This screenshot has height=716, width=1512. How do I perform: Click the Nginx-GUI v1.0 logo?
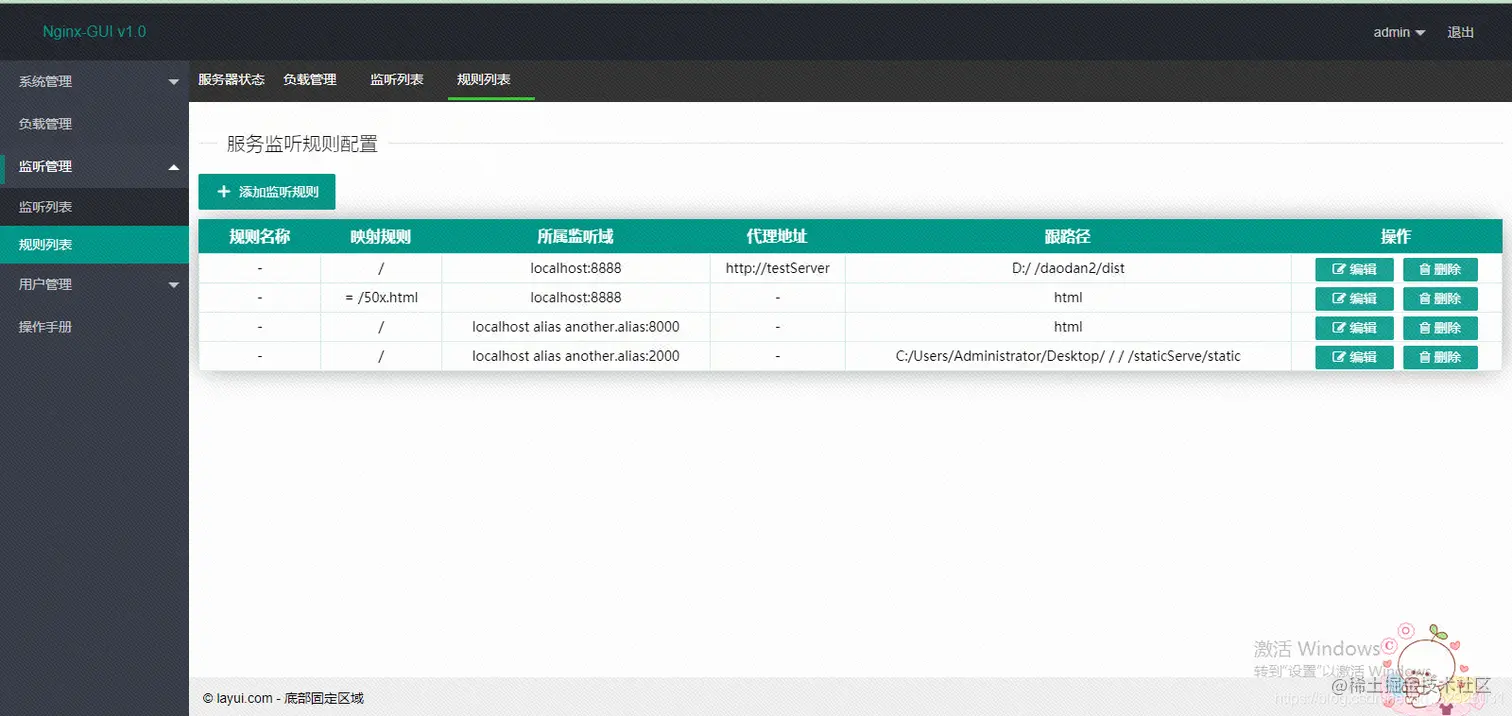click(x=94, y=32)
